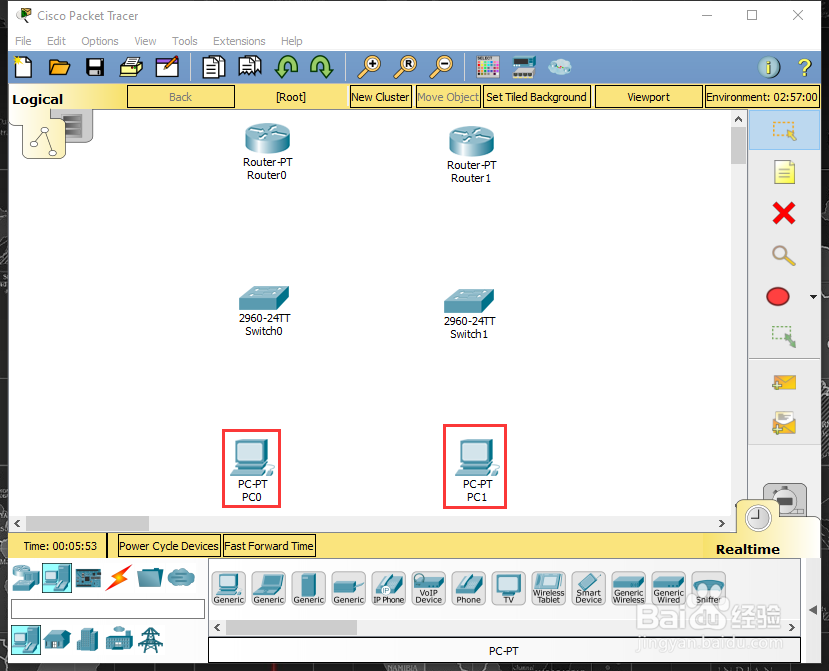Screen dimensions: 829x671
Task: Click the Zoom In magnifier icon
Action: tap(369, 67)
